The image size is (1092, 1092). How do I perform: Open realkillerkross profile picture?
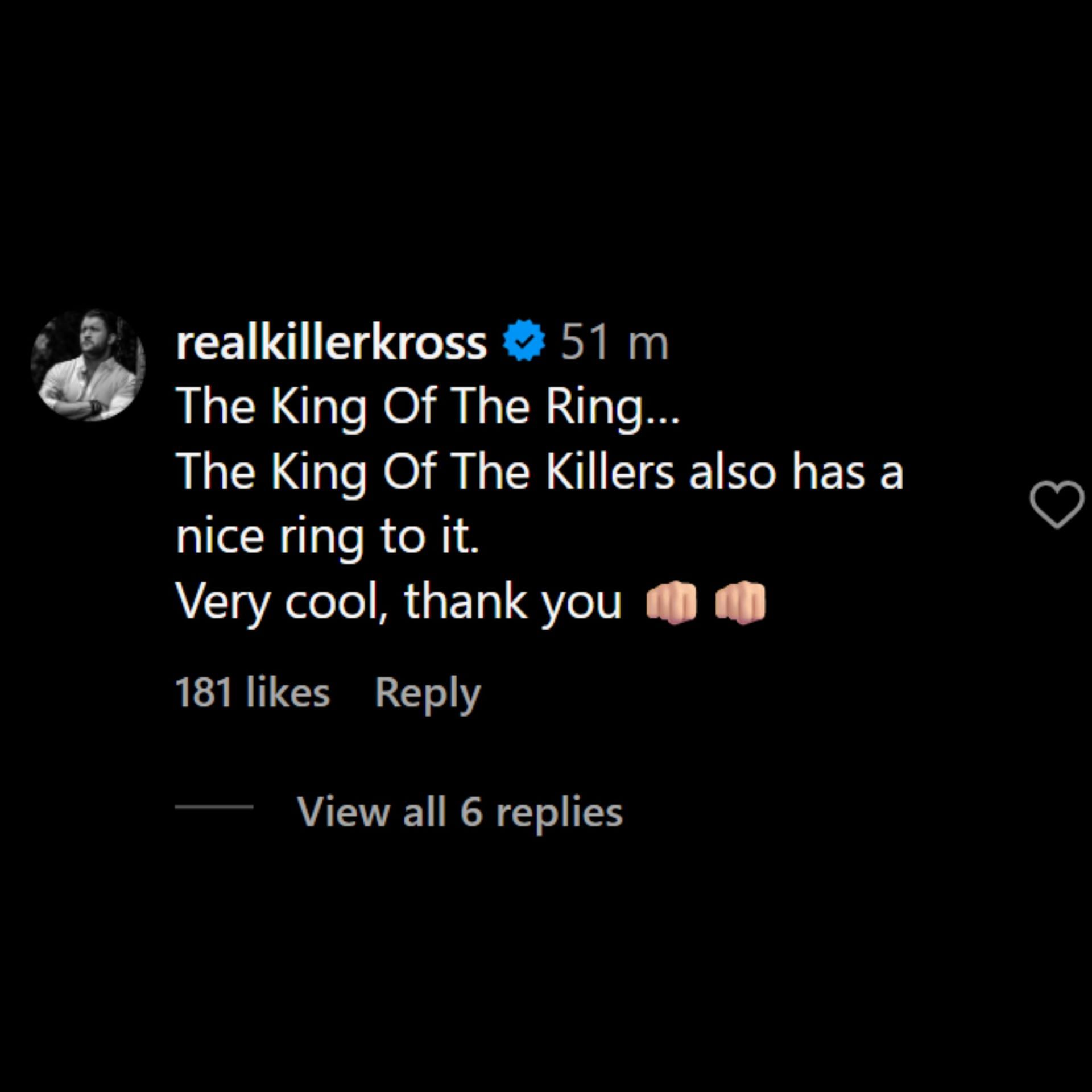(x=88, y=365)
